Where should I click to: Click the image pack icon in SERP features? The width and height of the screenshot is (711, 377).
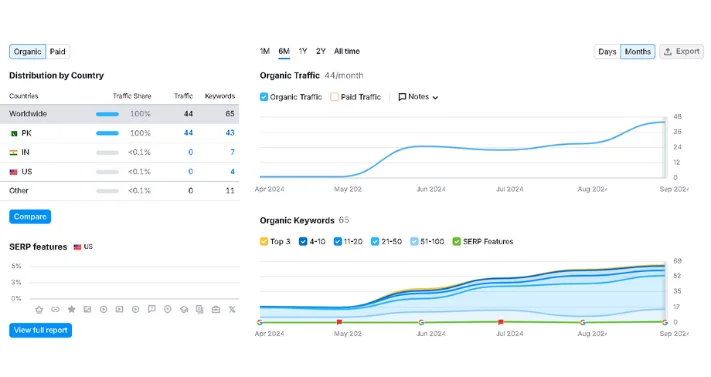pos(88,309)
